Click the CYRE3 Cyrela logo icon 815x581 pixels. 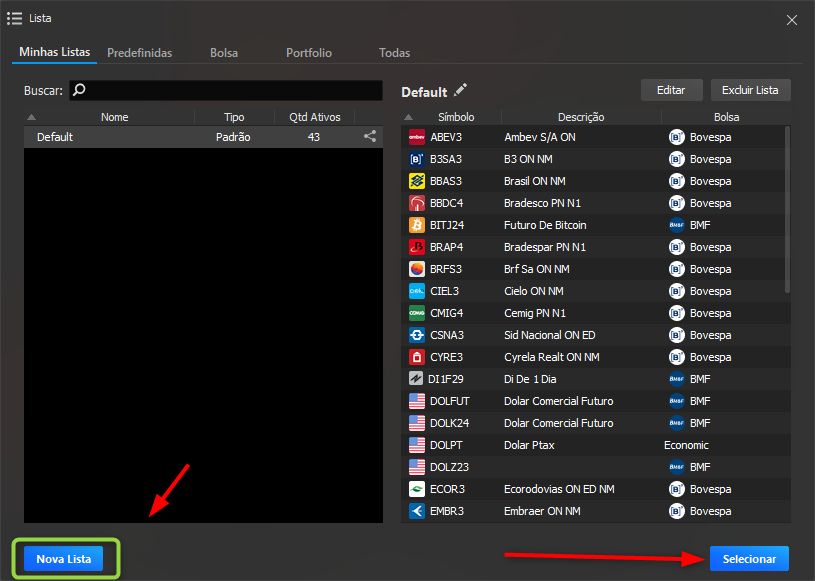417,357
